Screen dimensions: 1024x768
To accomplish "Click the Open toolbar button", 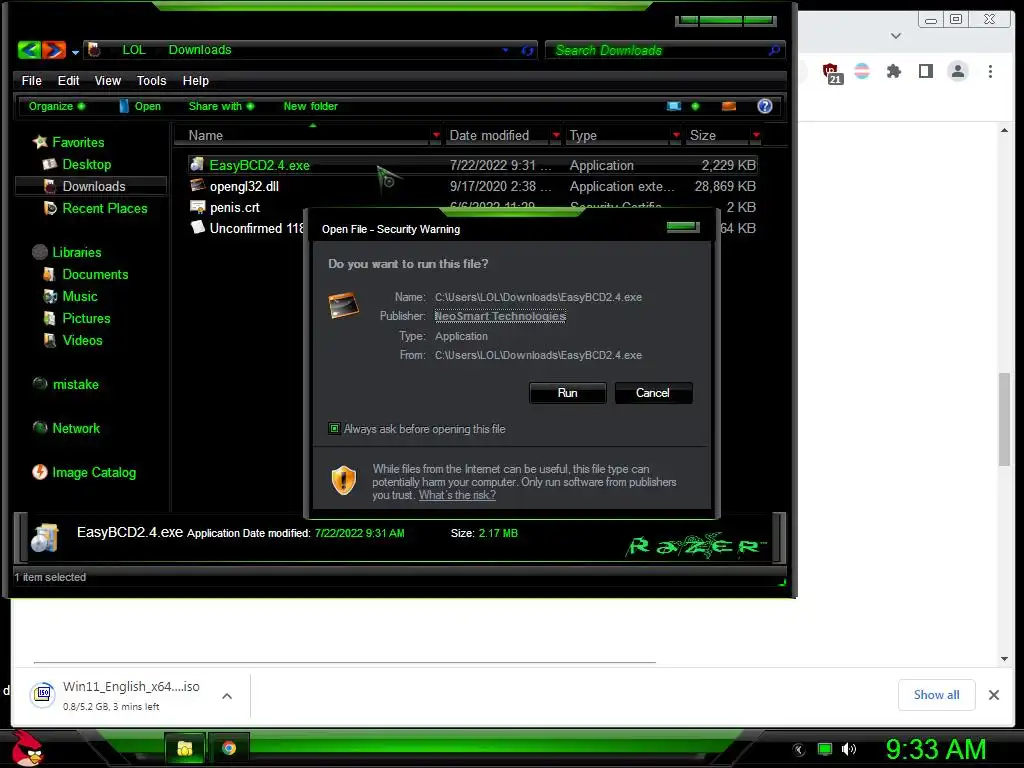I will point(140,106).
